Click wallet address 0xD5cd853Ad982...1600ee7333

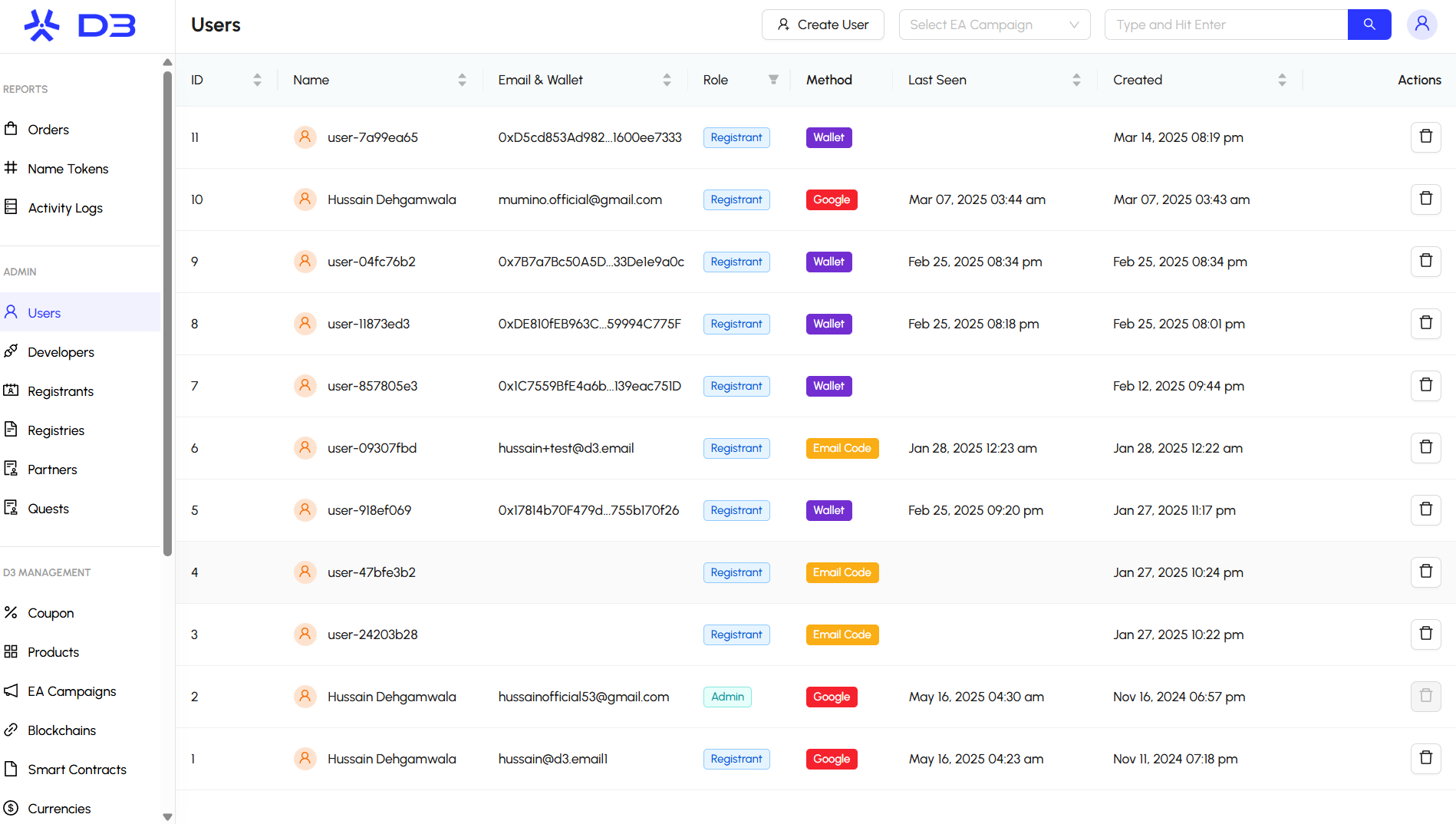click(x=590, y=137)
